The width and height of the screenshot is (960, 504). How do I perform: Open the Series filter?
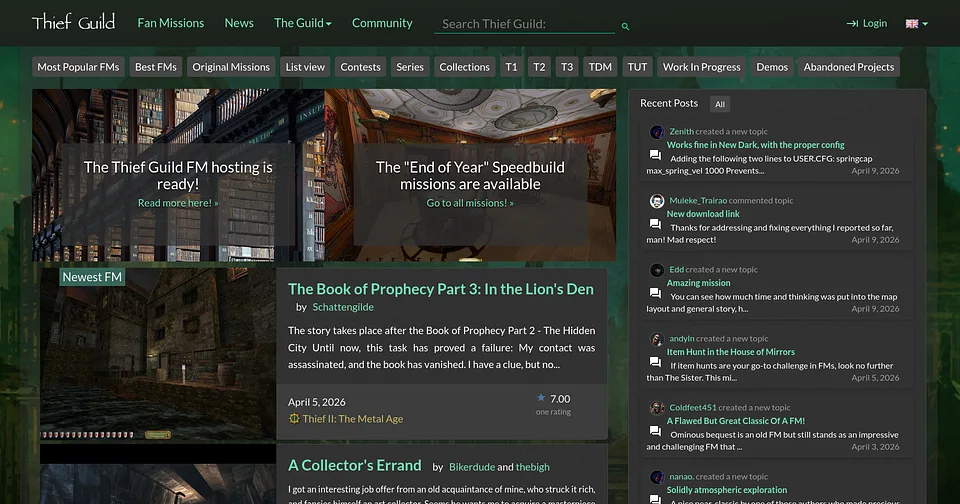point(410,67)
